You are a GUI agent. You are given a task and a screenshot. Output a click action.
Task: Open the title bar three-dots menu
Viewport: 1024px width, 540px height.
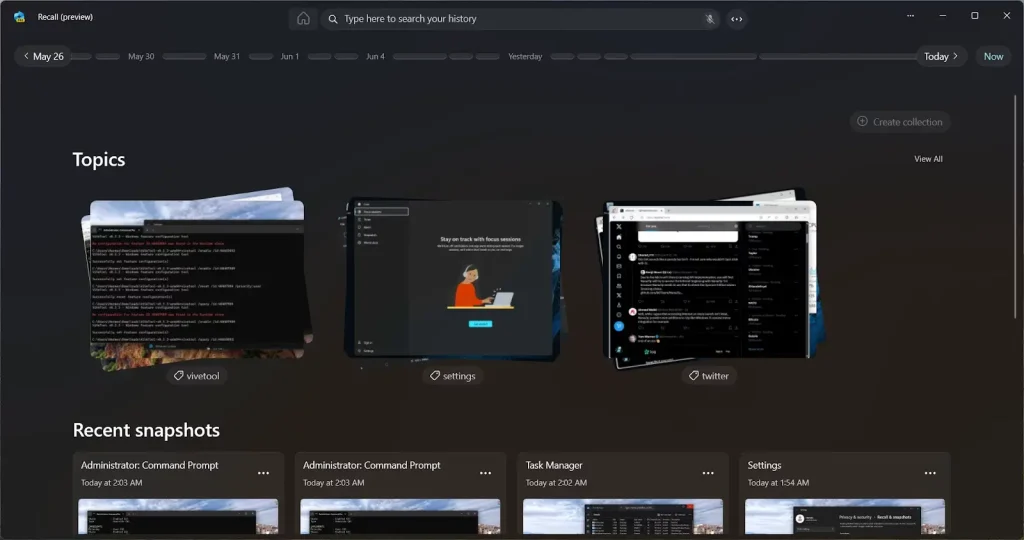coord(910,16)
